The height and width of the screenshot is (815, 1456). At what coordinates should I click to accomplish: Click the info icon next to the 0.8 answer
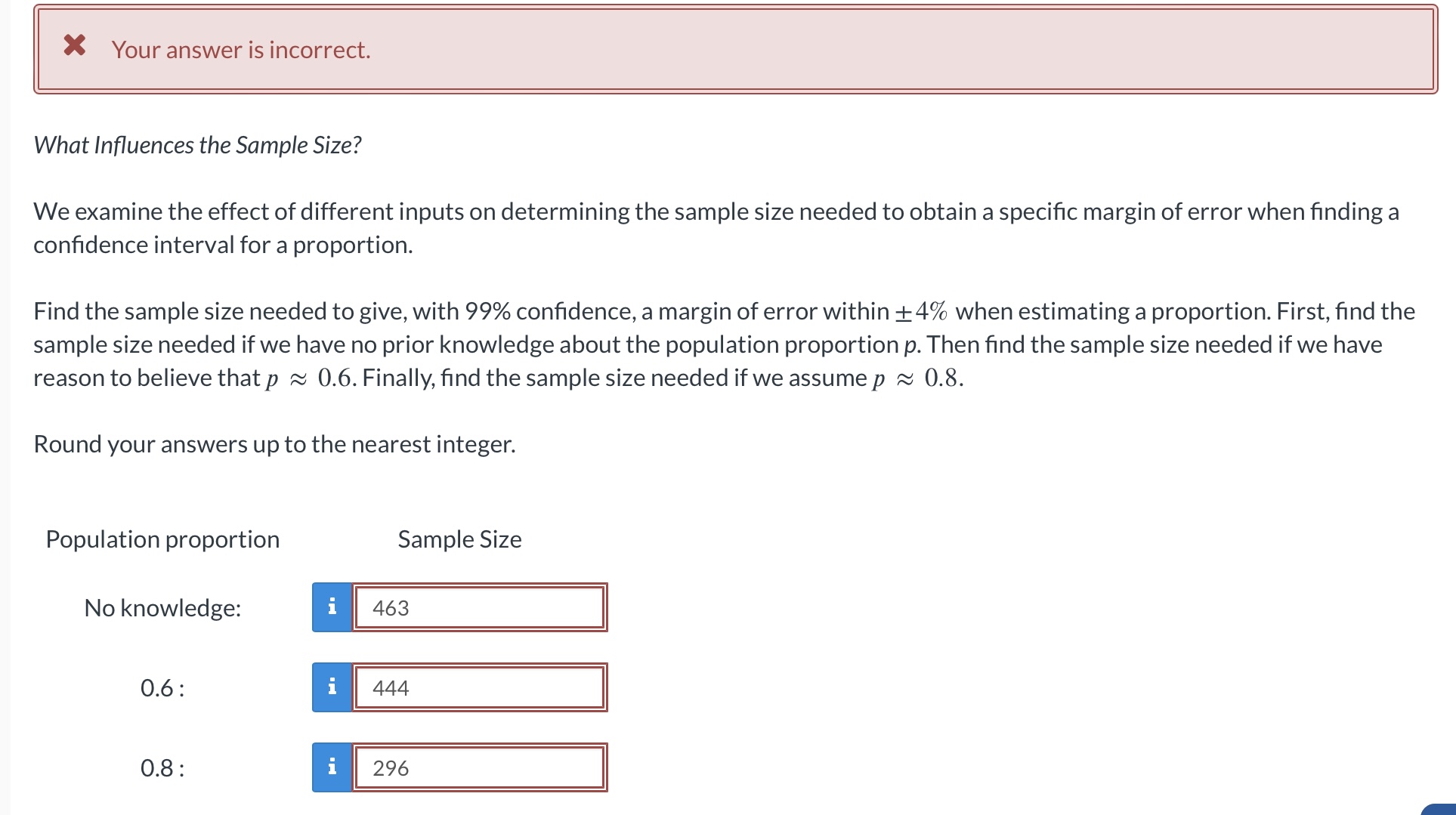[331, 767]
